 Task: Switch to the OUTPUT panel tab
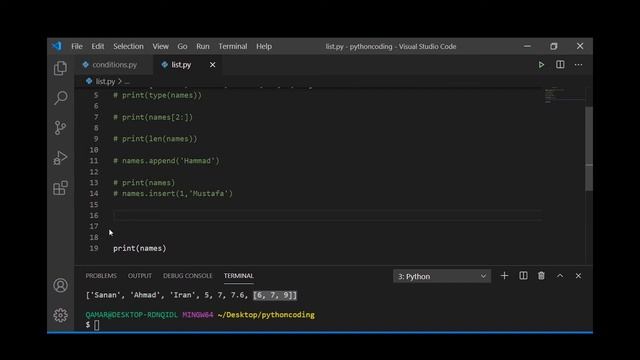pyautogui.click(x=140, y=276)
